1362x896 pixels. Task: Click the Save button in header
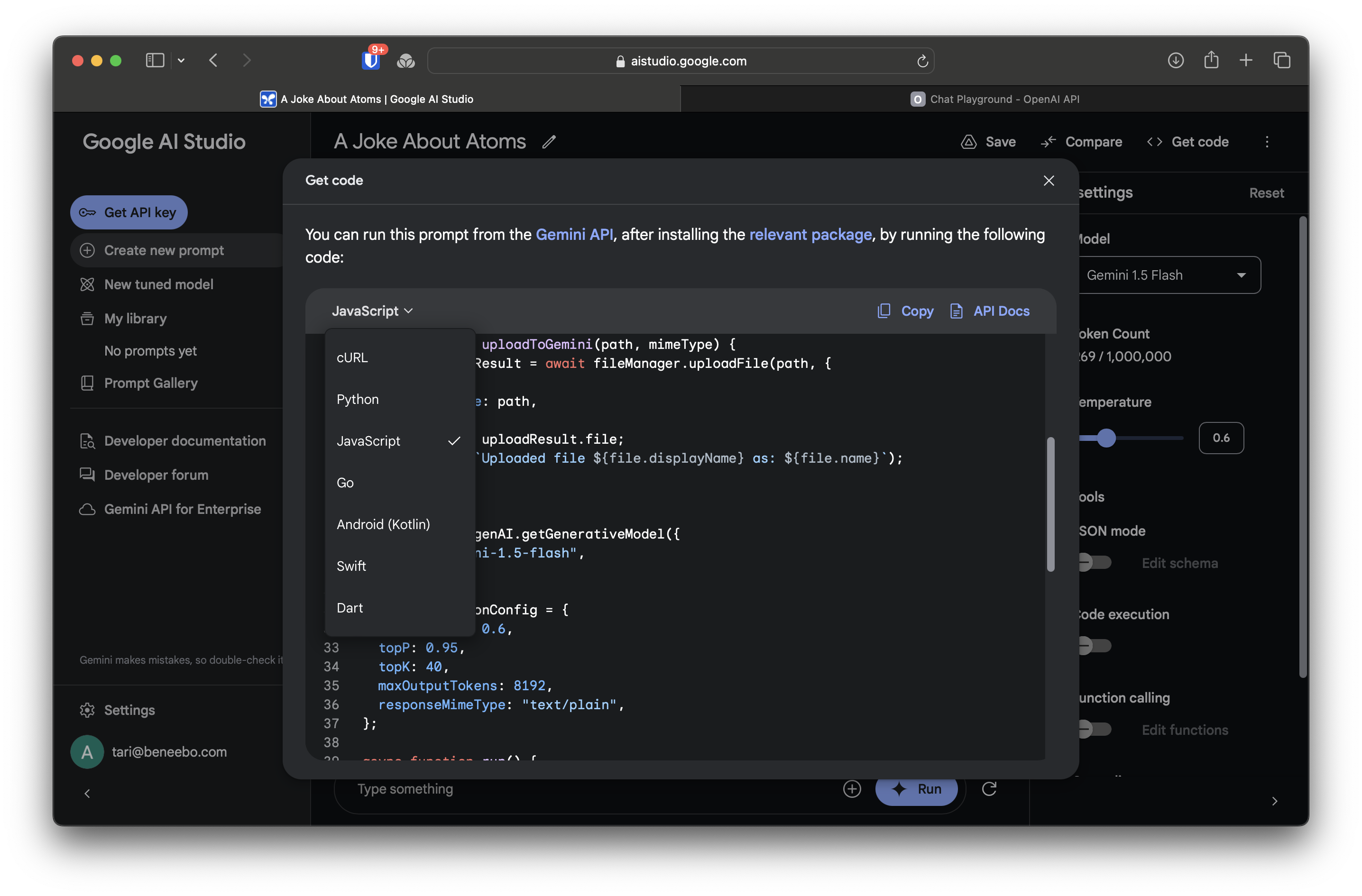pos(988,142)
